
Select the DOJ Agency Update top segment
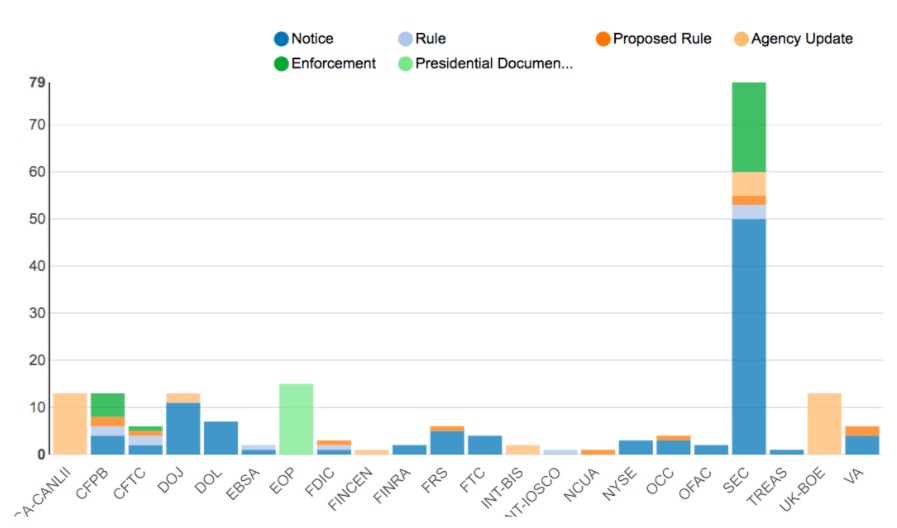tap(183, 398)
